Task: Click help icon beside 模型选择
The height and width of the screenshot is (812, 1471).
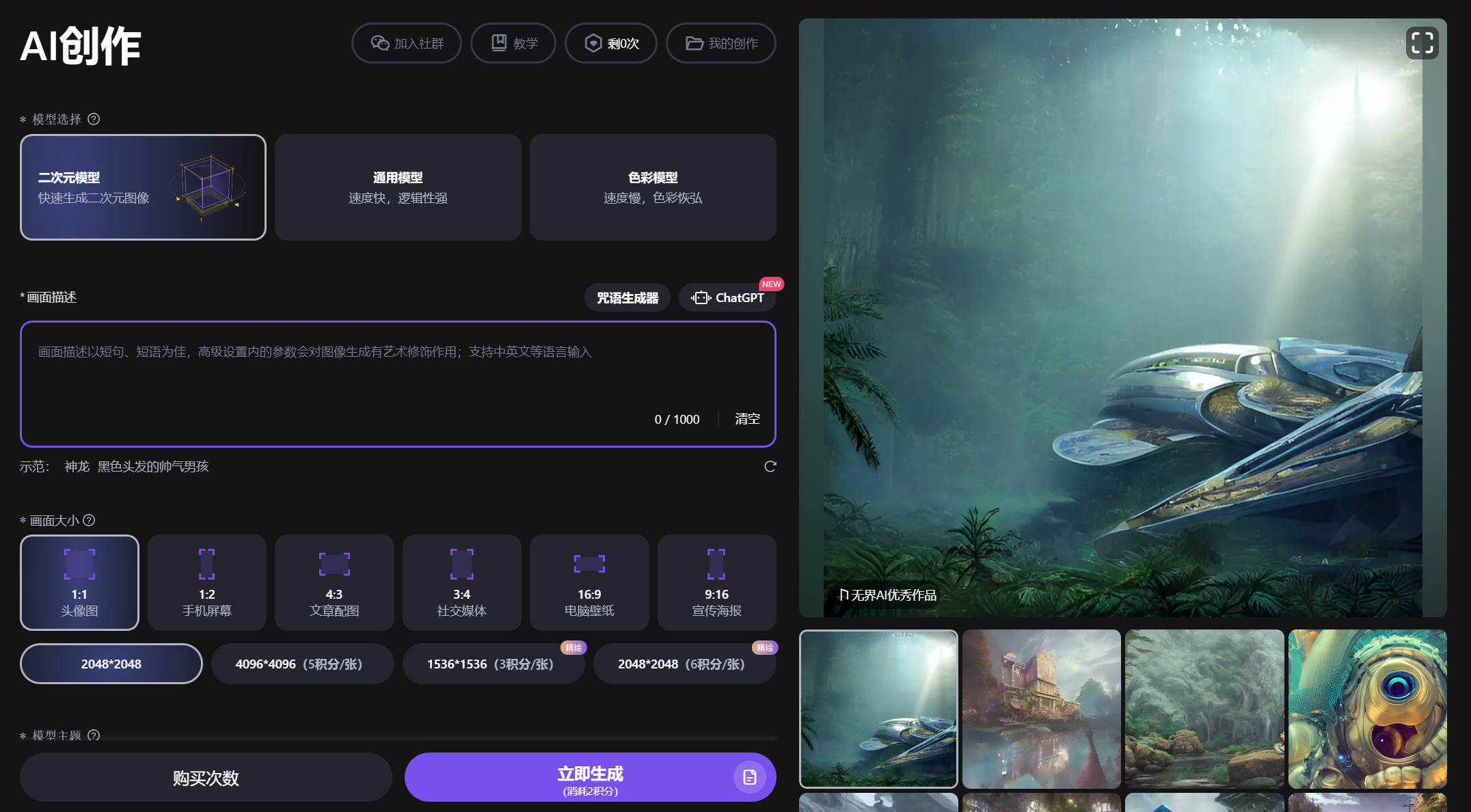Action: point(94,119)
